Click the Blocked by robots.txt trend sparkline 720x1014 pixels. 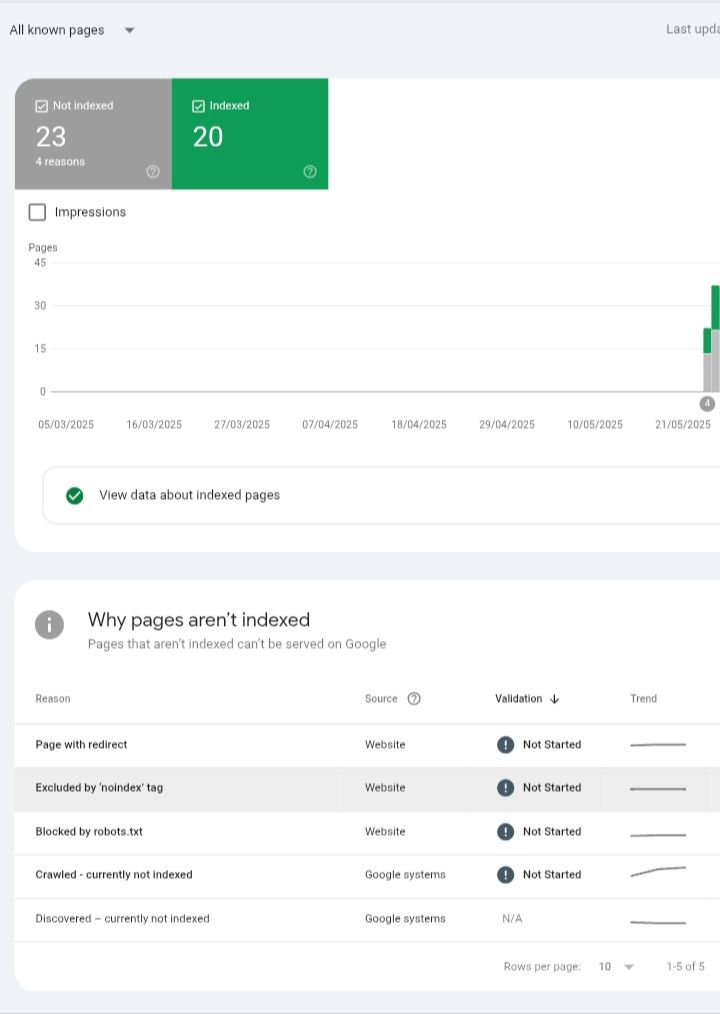658,835
